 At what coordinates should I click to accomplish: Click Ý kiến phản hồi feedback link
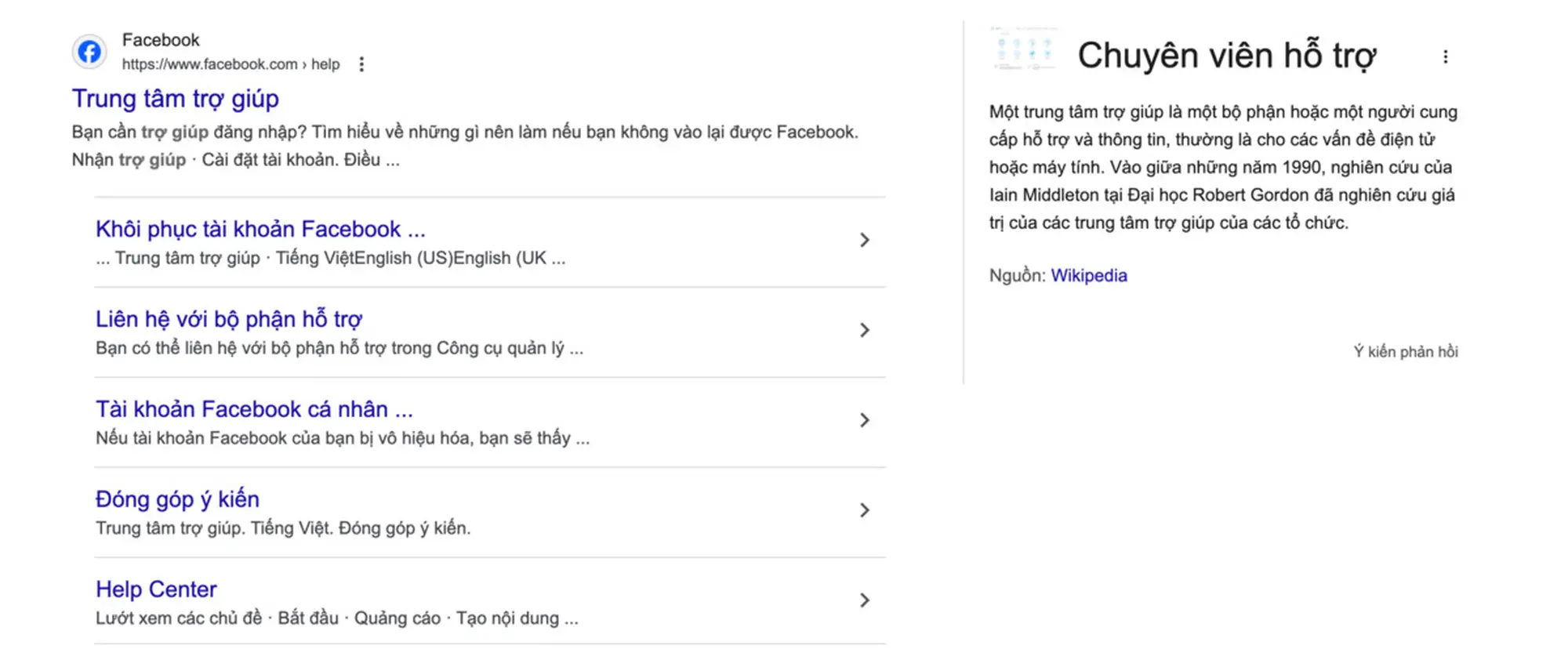(x=1406, y=351)
